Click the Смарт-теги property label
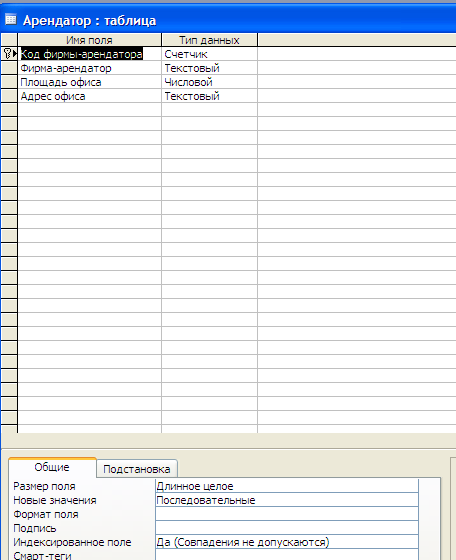The image size is (456, 560). pos(42,555)
